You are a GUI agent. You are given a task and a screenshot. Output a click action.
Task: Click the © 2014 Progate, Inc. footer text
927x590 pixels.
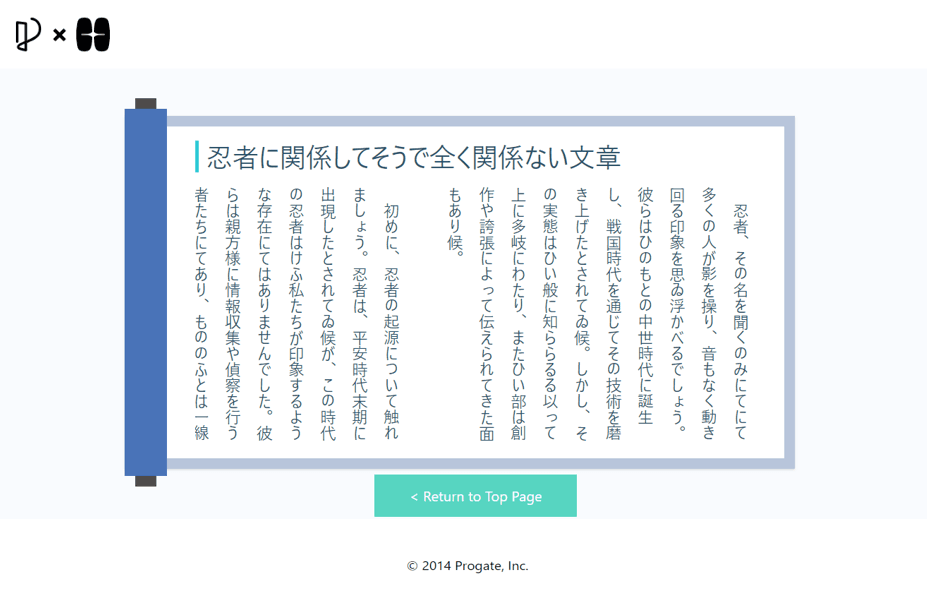[x=468, y=566]
